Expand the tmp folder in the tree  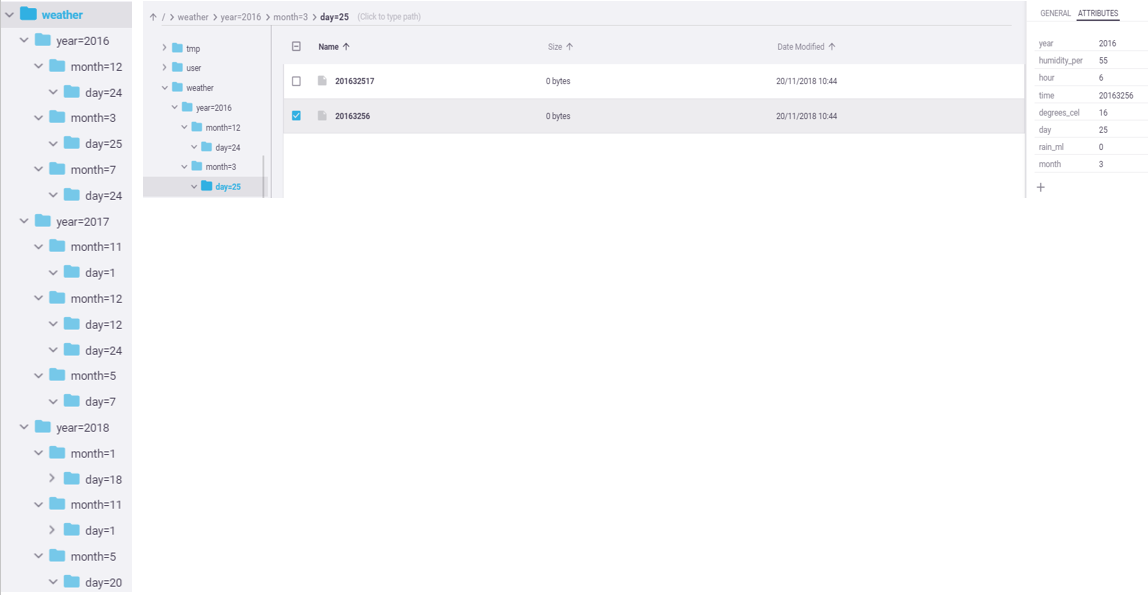(x=165, y=48)
